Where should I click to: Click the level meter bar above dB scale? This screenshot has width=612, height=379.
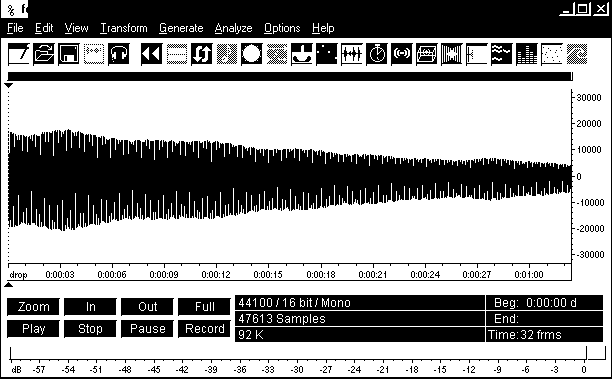click(x=298, y=353)
